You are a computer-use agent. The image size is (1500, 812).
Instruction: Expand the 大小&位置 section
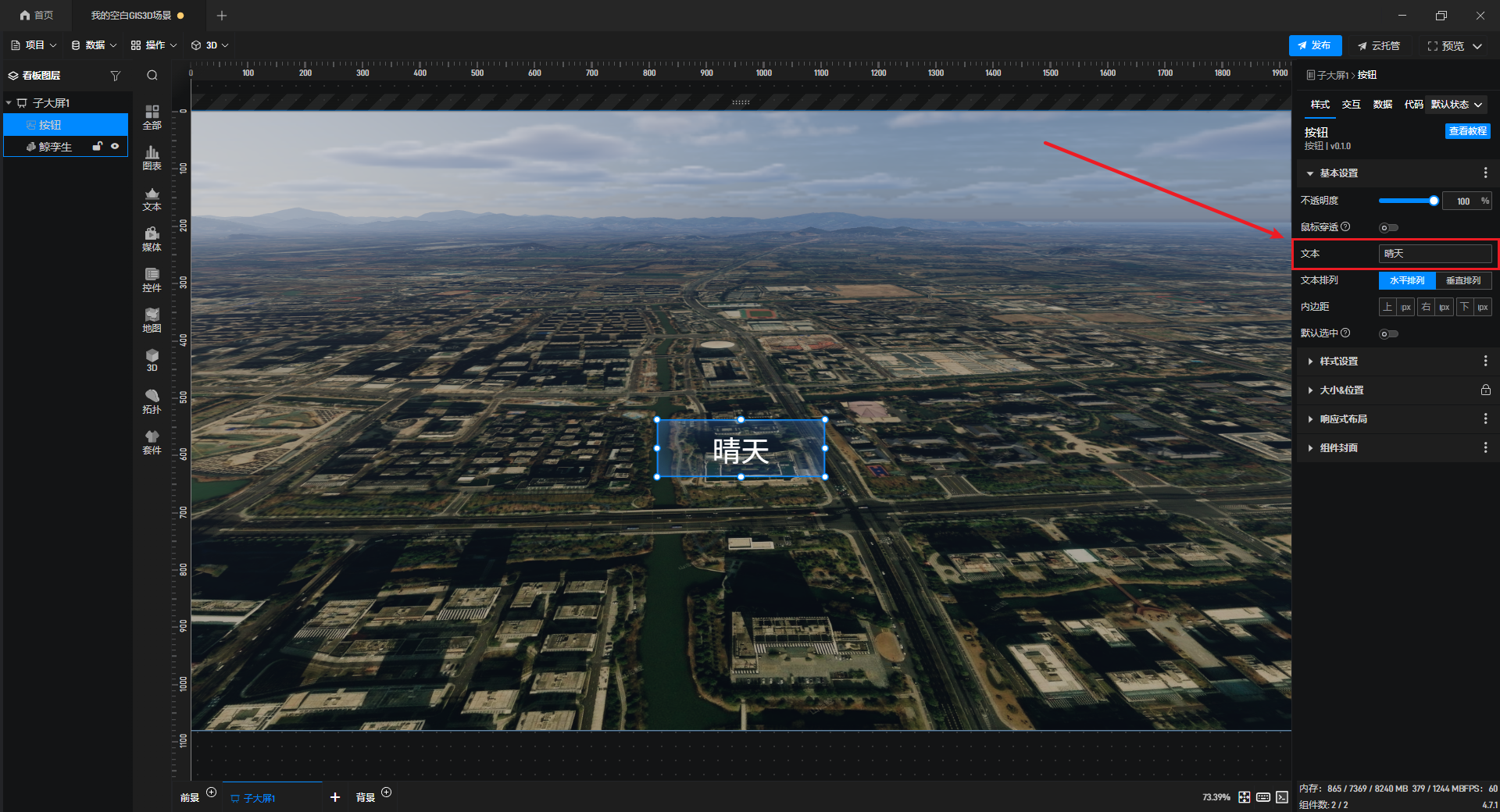tap(1310, 390)
